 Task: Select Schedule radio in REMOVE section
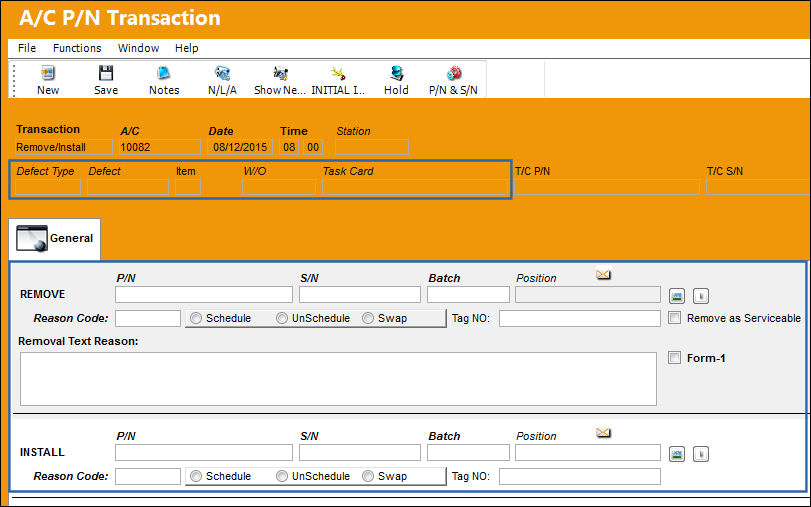(x=196, y=318)
